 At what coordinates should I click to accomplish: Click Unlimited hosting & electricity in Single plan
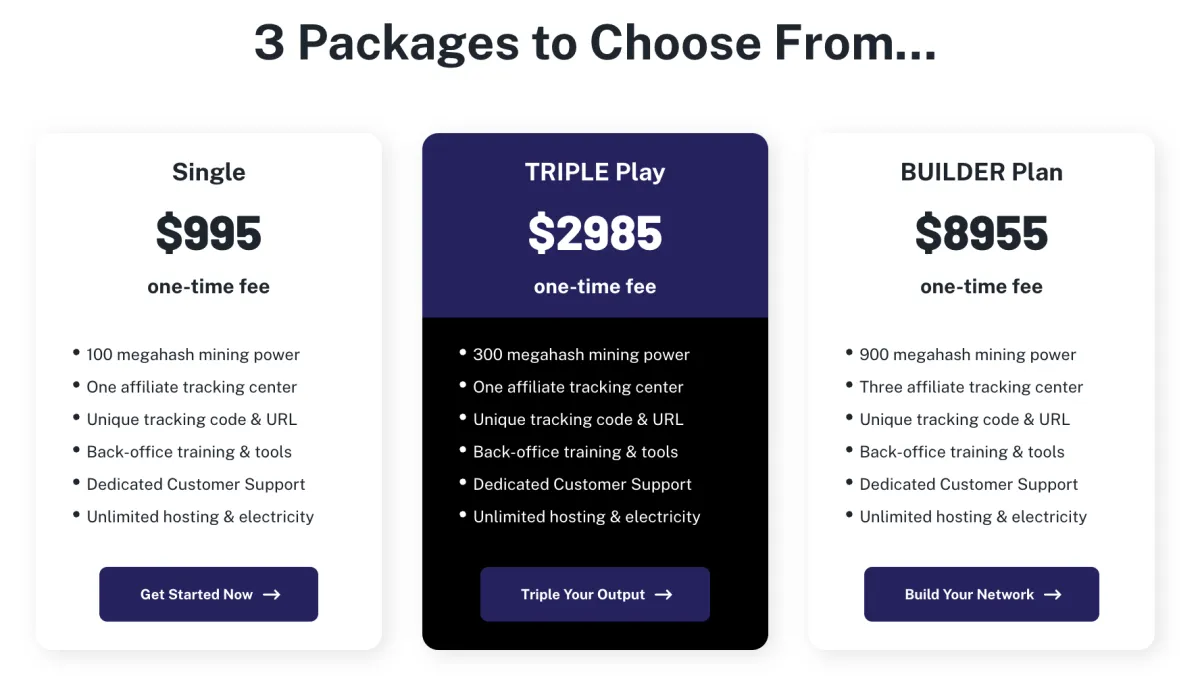pos(200,516)
